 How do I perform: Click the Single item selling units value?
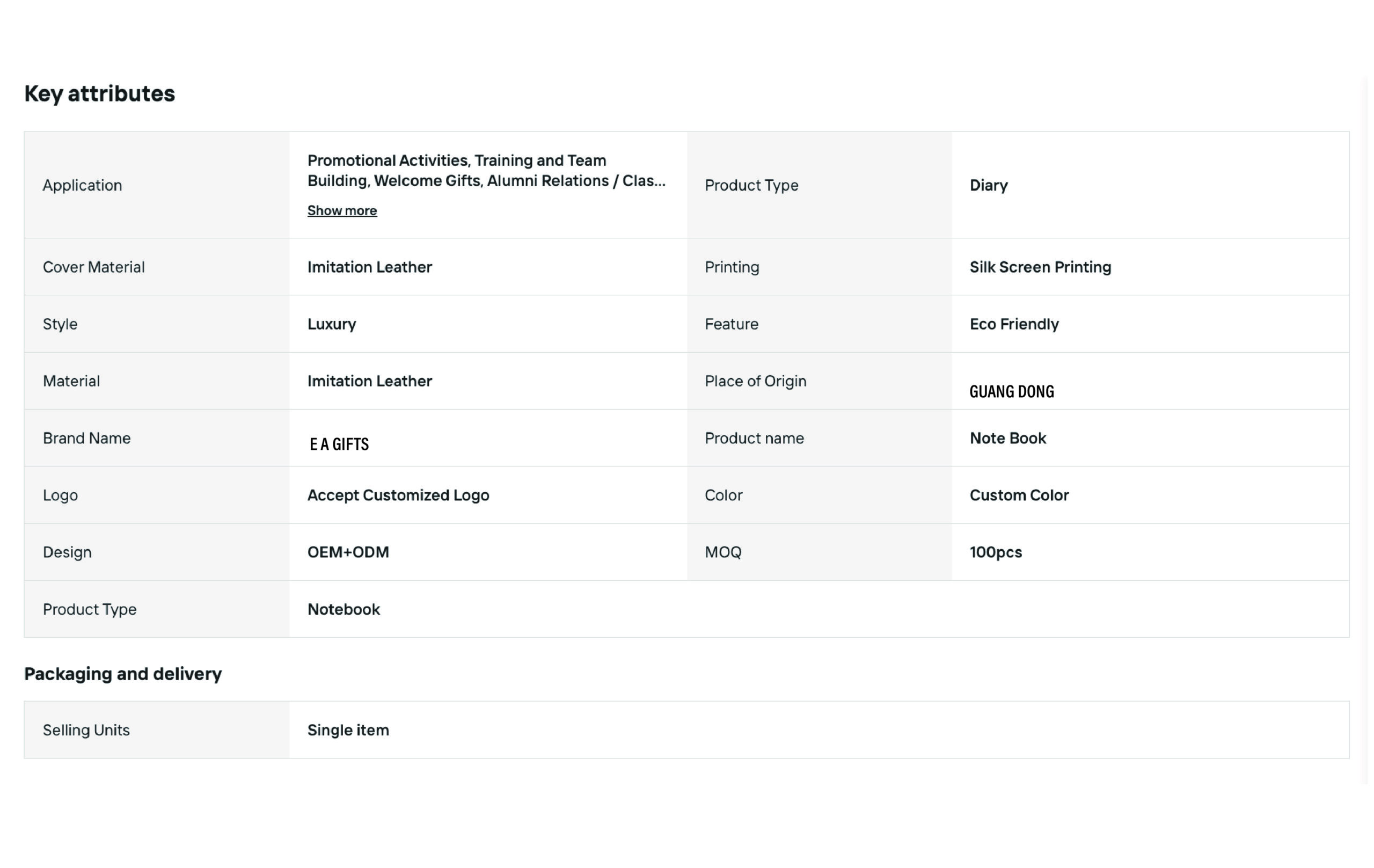click(348, 731)
